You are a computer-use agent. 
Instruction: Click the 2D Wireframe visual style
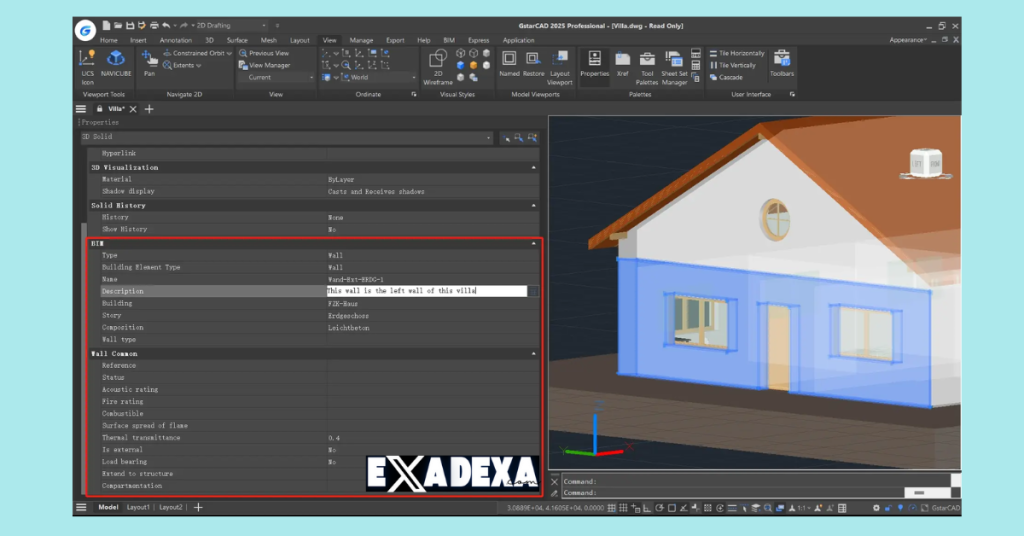pos(438,67)
